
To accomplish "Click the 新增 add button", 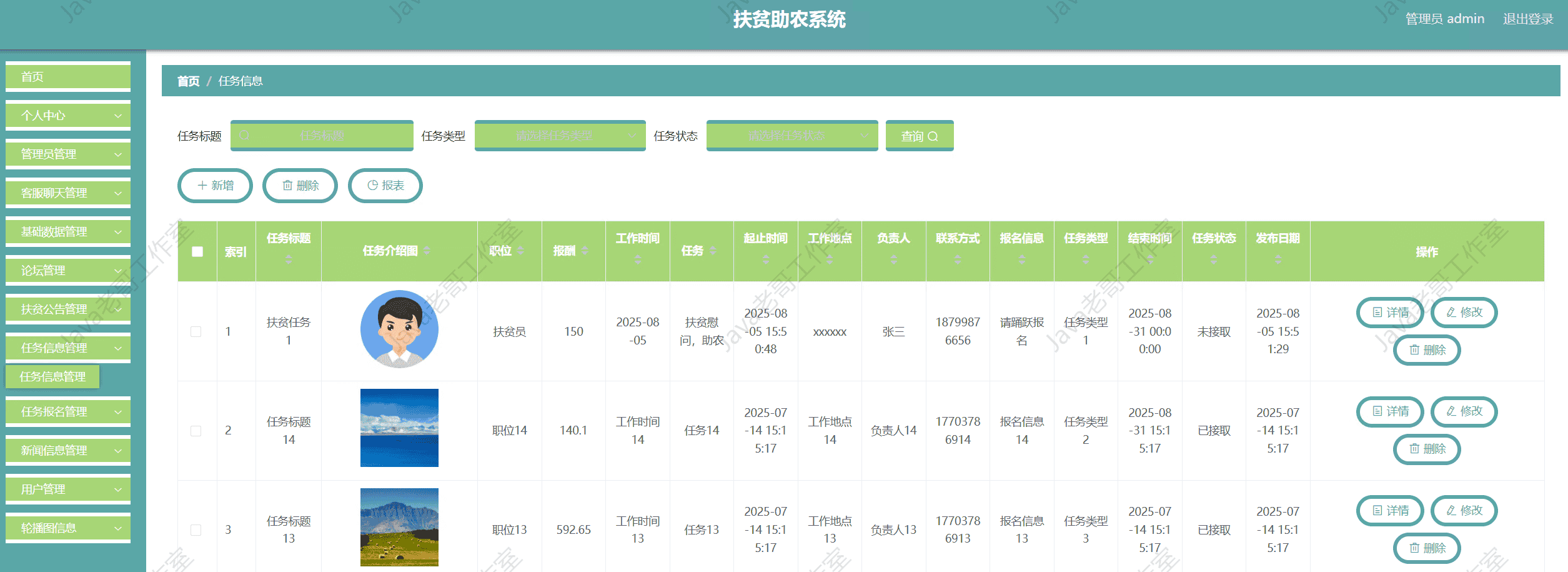I will (215, 186).
